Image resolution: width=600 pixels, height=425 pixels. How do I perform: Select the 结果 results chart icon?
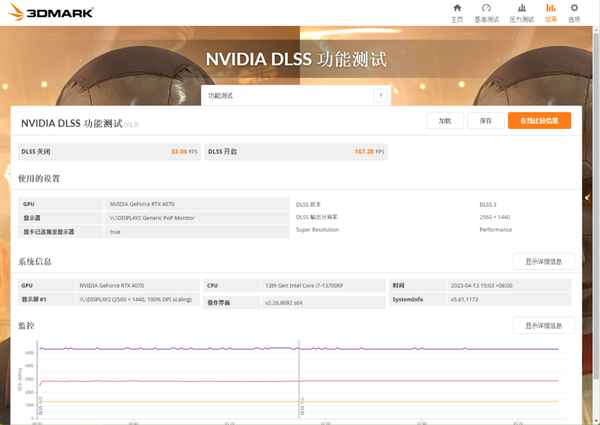tap(551, 12)
